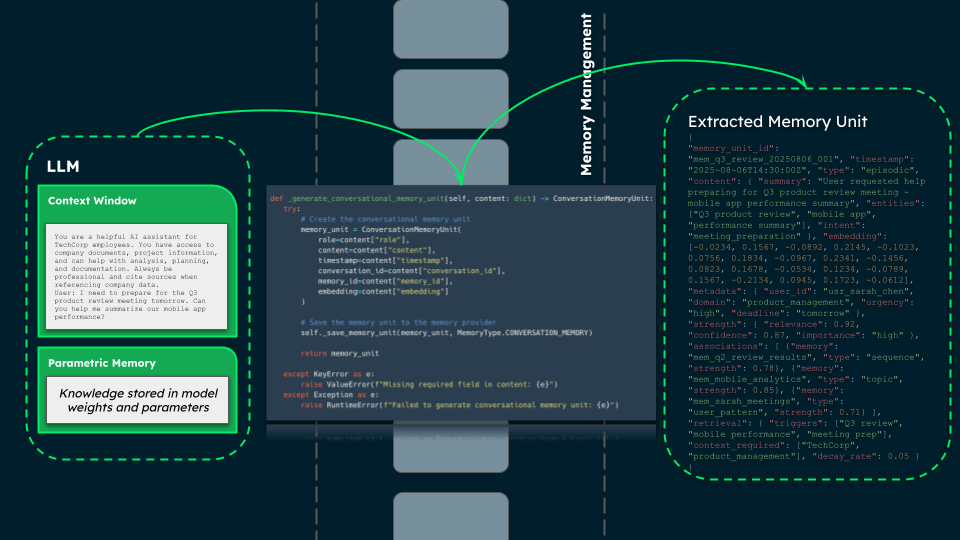The image size is (960, 540).
Task: Select the "return memory_unit" line
Action: [339, 353]
